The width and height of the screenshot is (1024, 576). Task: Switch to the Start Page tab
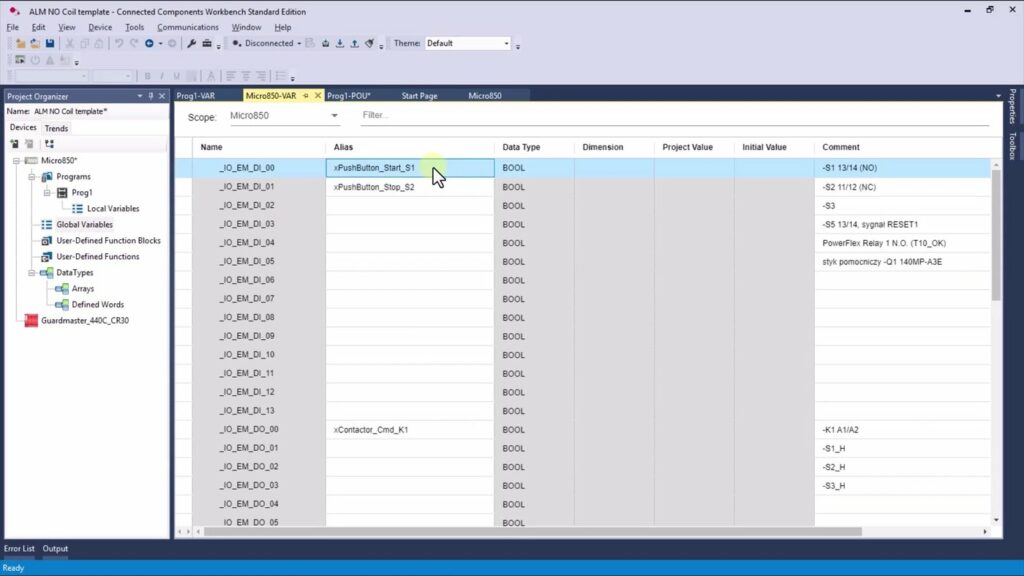pos(419,96)
